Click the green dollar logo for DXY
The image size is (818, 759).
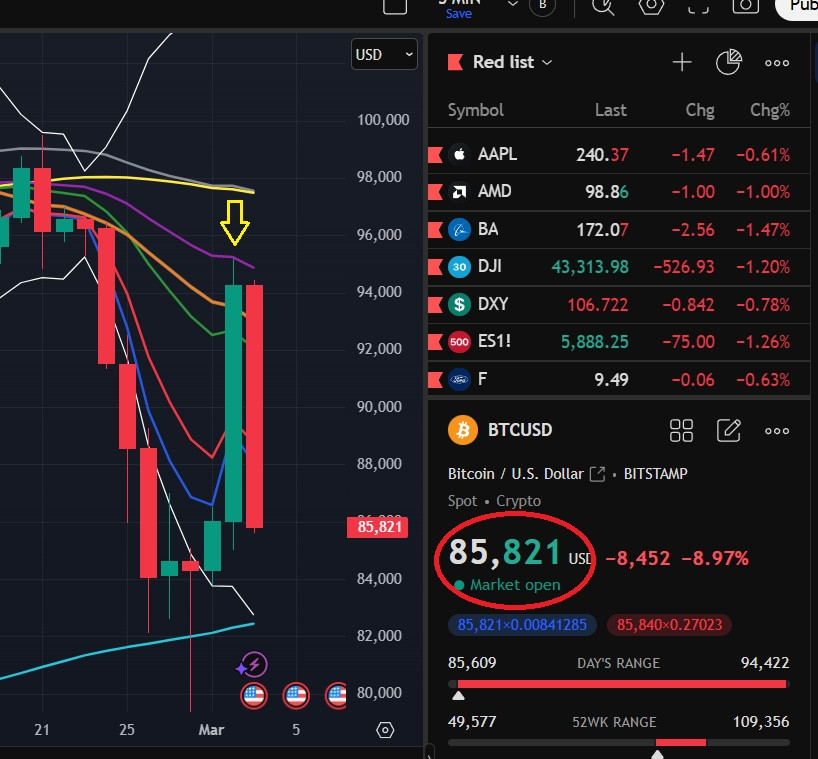pyautogui.click(x=459, y=304)
